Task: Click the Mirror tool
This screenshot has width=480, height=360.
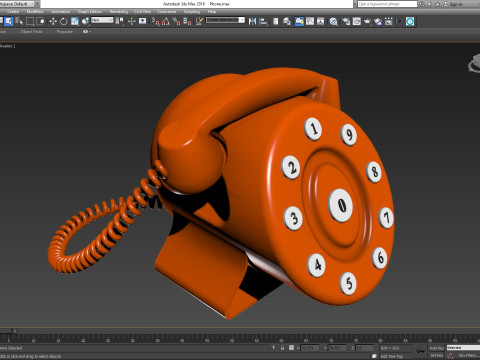Action: [252, 22]
